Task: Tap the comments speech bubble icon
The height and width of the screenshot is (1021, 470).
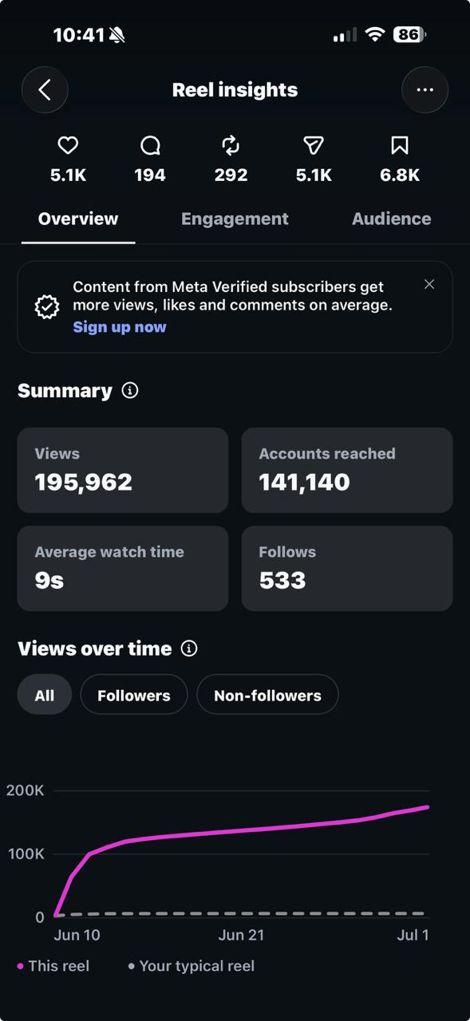Action: point(150,146)
